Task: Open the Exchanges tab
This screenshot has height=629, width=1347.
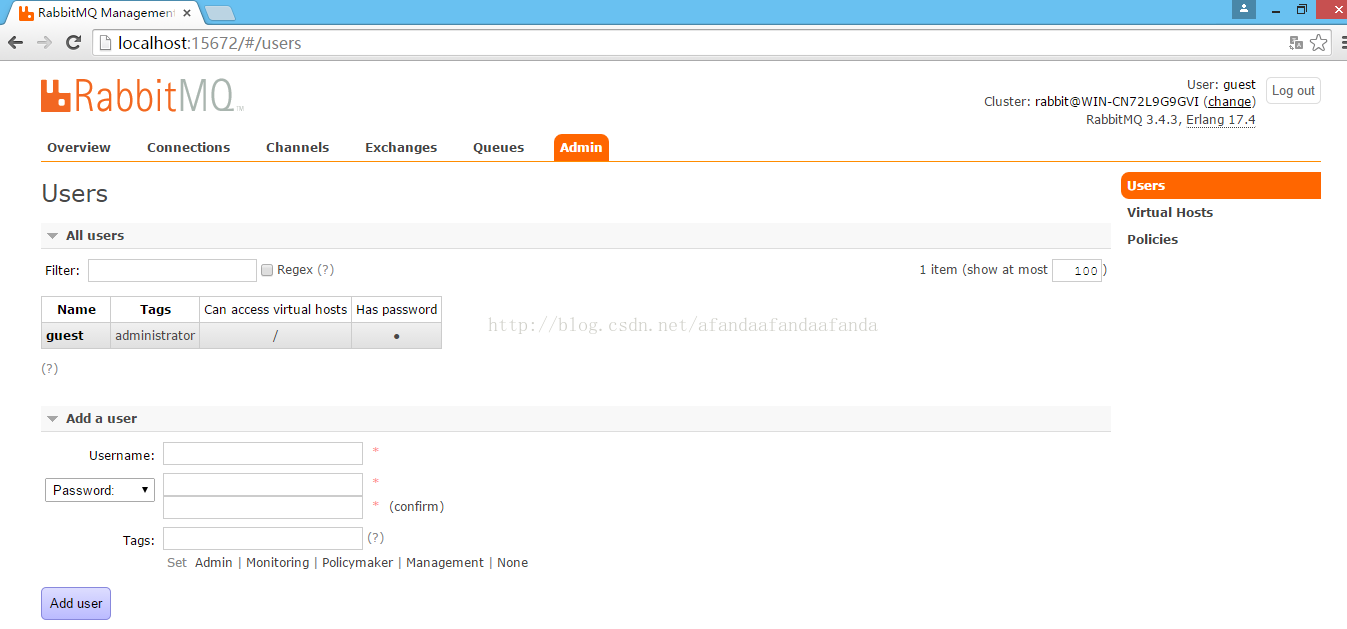Action: [x=401, y=147]
